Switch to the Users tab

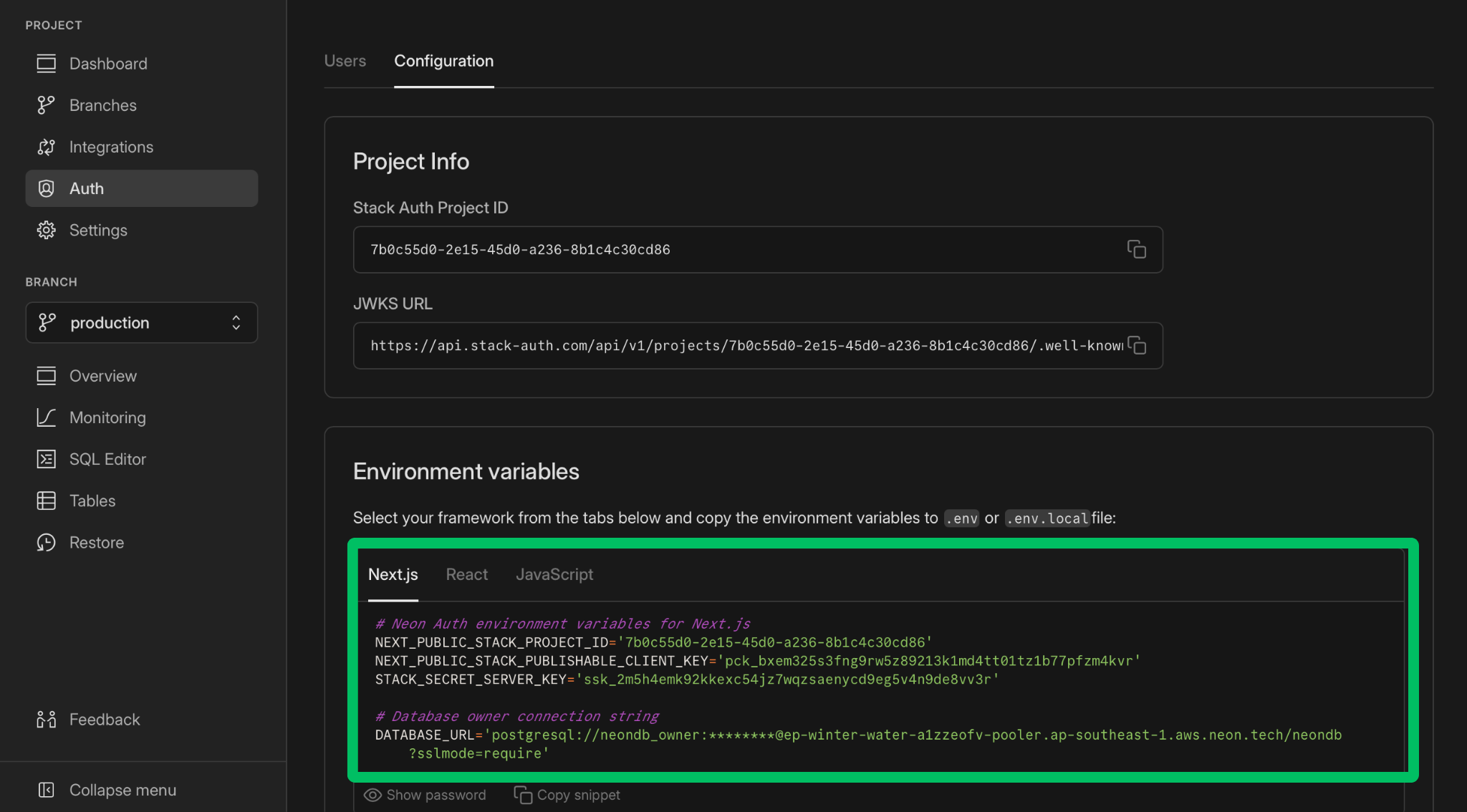click(x=345, y=61)
